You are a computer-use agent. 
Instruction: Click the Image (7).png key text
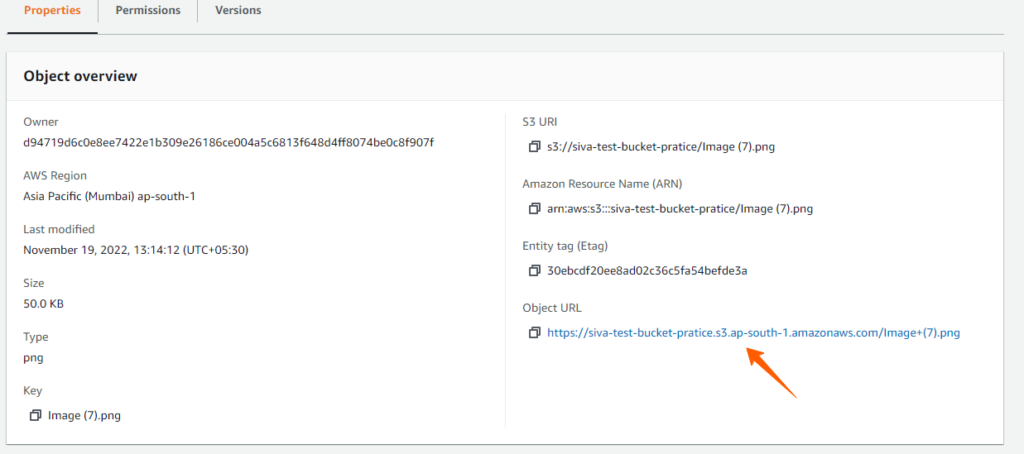pos(84,415)
